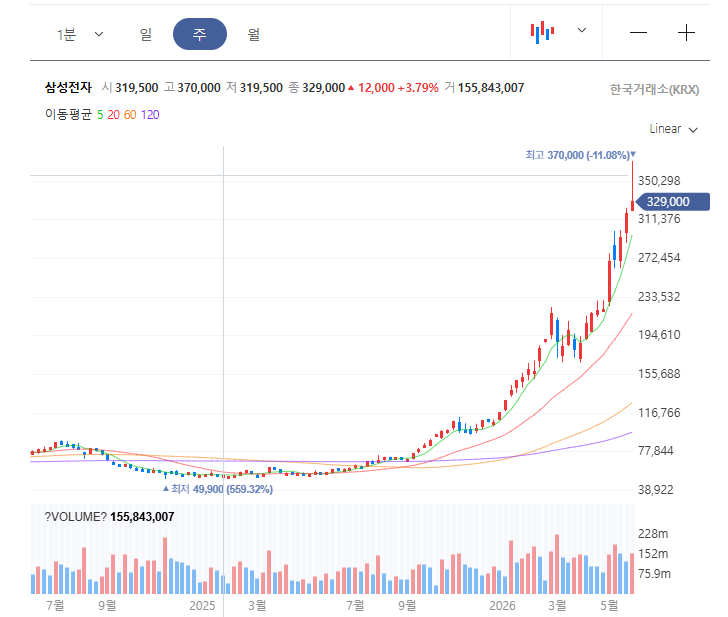The width and height of the screenshot is (728, 617).
Task: Click the 75.9m volume axis label
Action: [x=654, y=574]
